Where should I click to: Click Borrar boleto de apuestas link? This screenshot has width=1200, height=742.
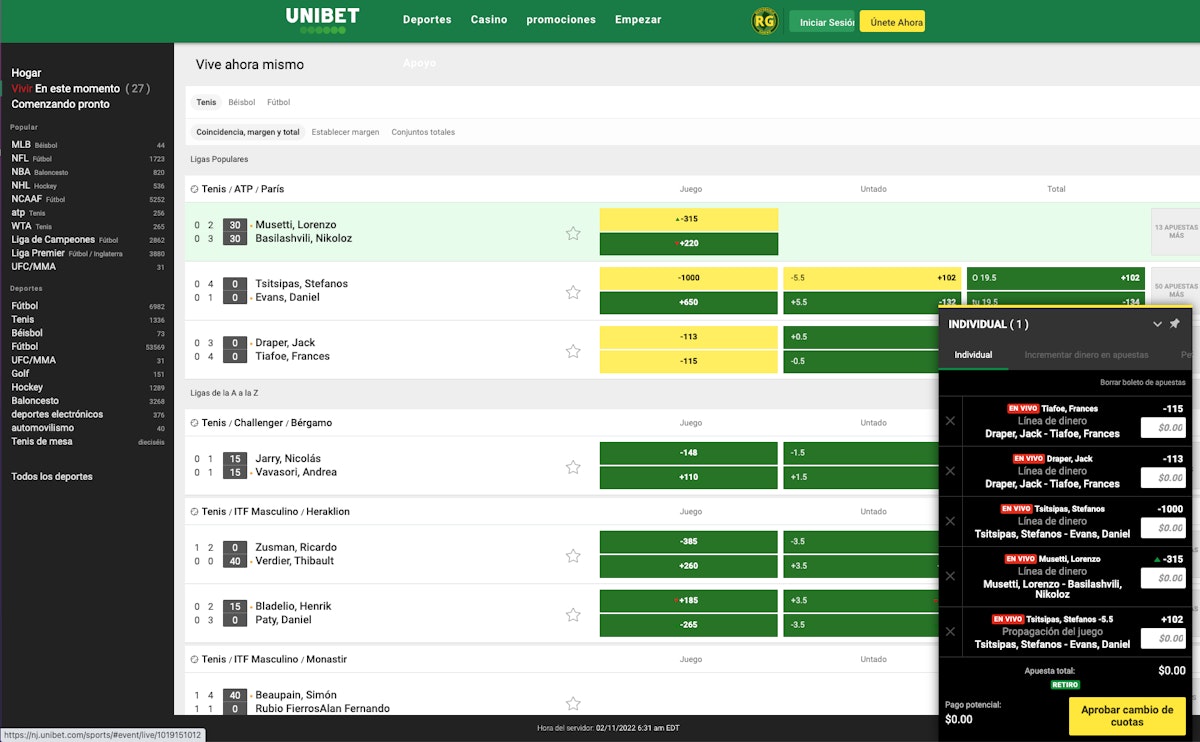coord(1142,382)
